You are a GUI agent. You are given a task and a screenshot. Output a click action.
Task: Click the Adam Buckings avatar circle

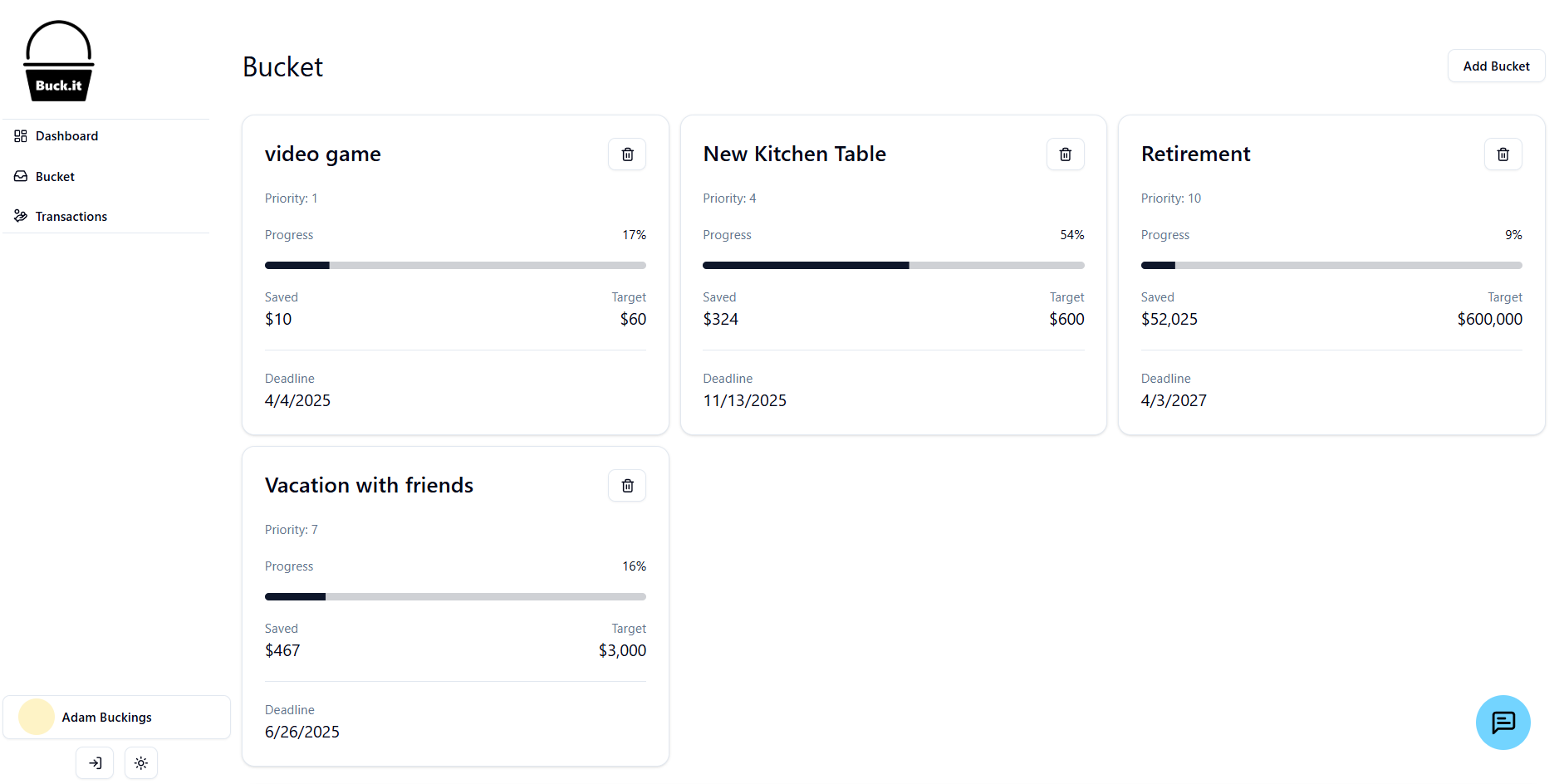(37, 718)
